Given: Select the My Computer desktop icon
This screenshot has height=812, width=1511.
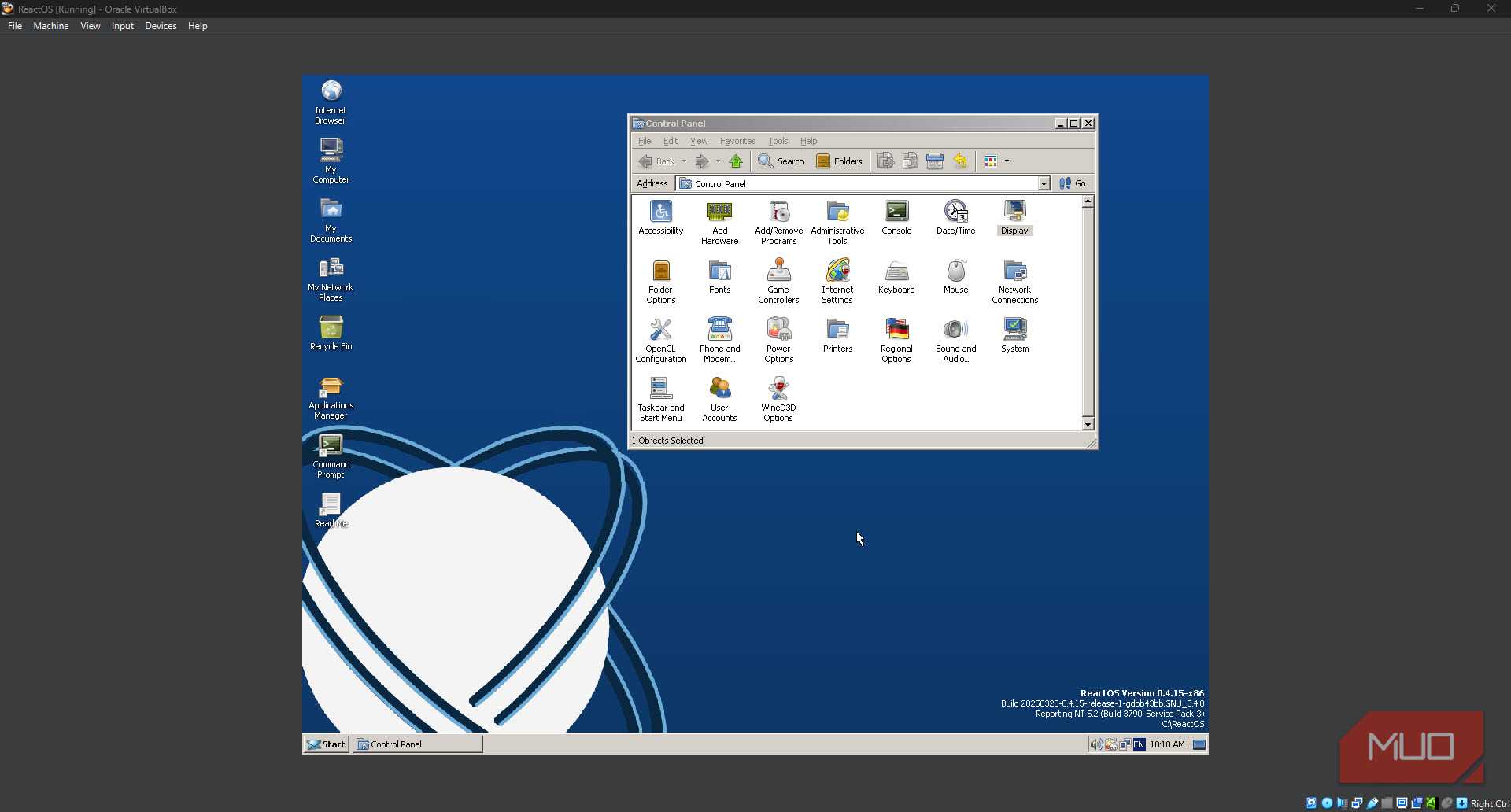Looking at the screenshot, I should (x=331, y=161).
